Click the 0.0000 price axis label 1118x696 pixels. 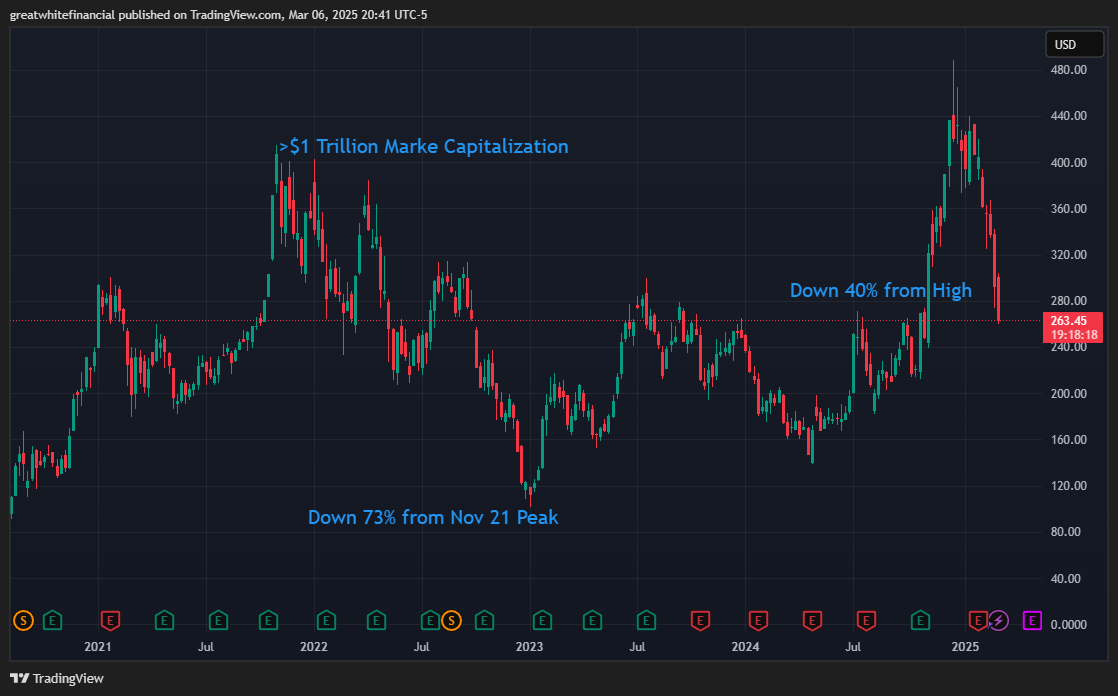[1067, 625]
